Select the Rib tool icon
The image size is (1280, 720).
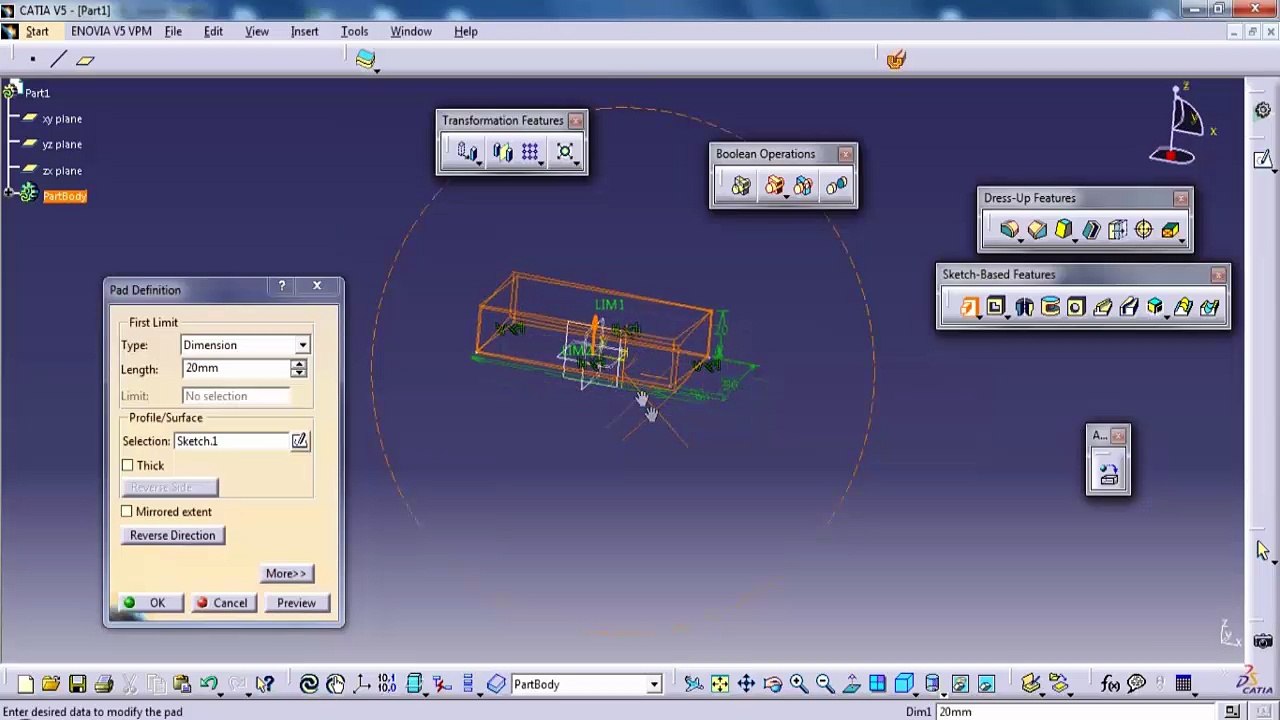point(1103,307)
